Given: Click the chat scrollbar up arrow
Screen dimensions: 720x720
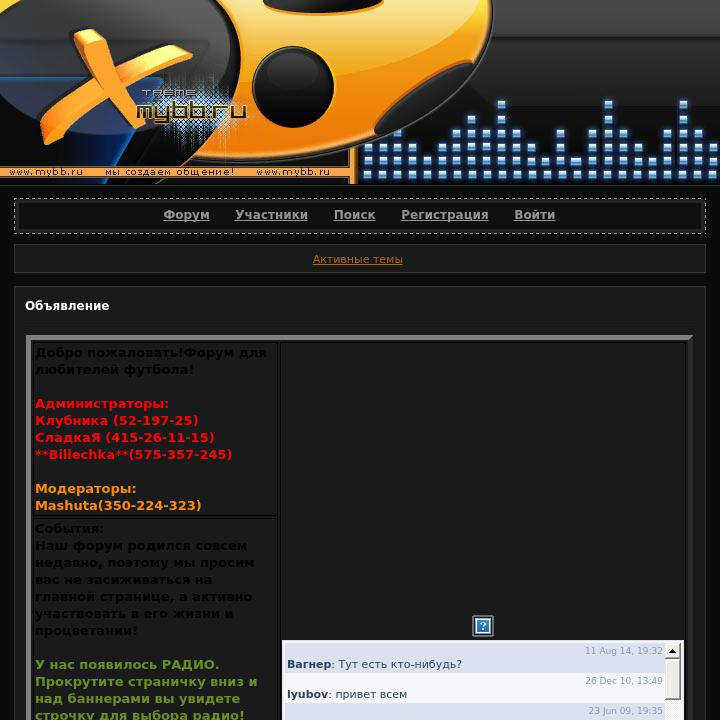Looking at the screenshot, I should 673,651.
